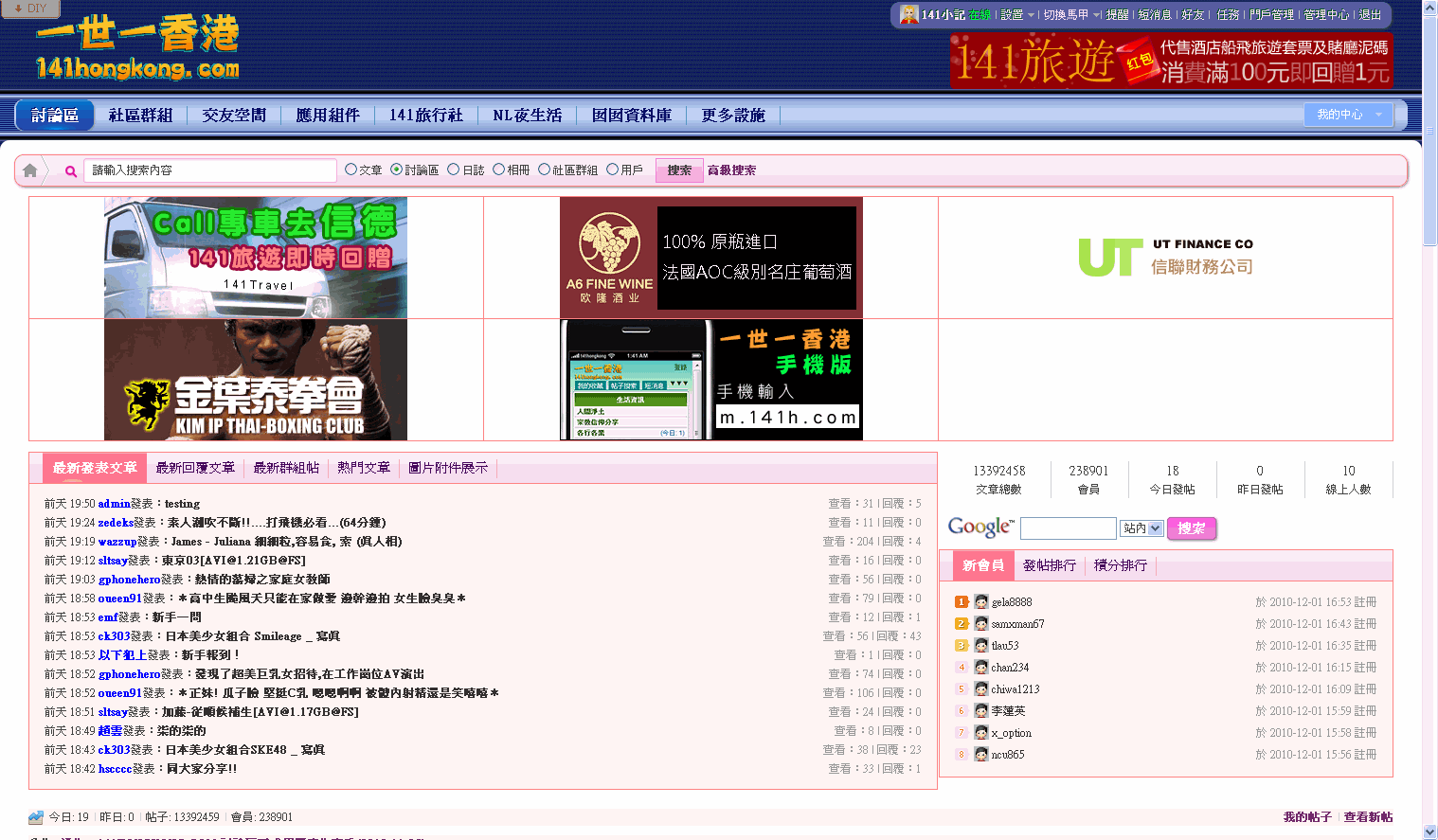Viewport: 1438px width, 840px height.
Task: Select the 日誌 search radio button
Action: (454, 170)
